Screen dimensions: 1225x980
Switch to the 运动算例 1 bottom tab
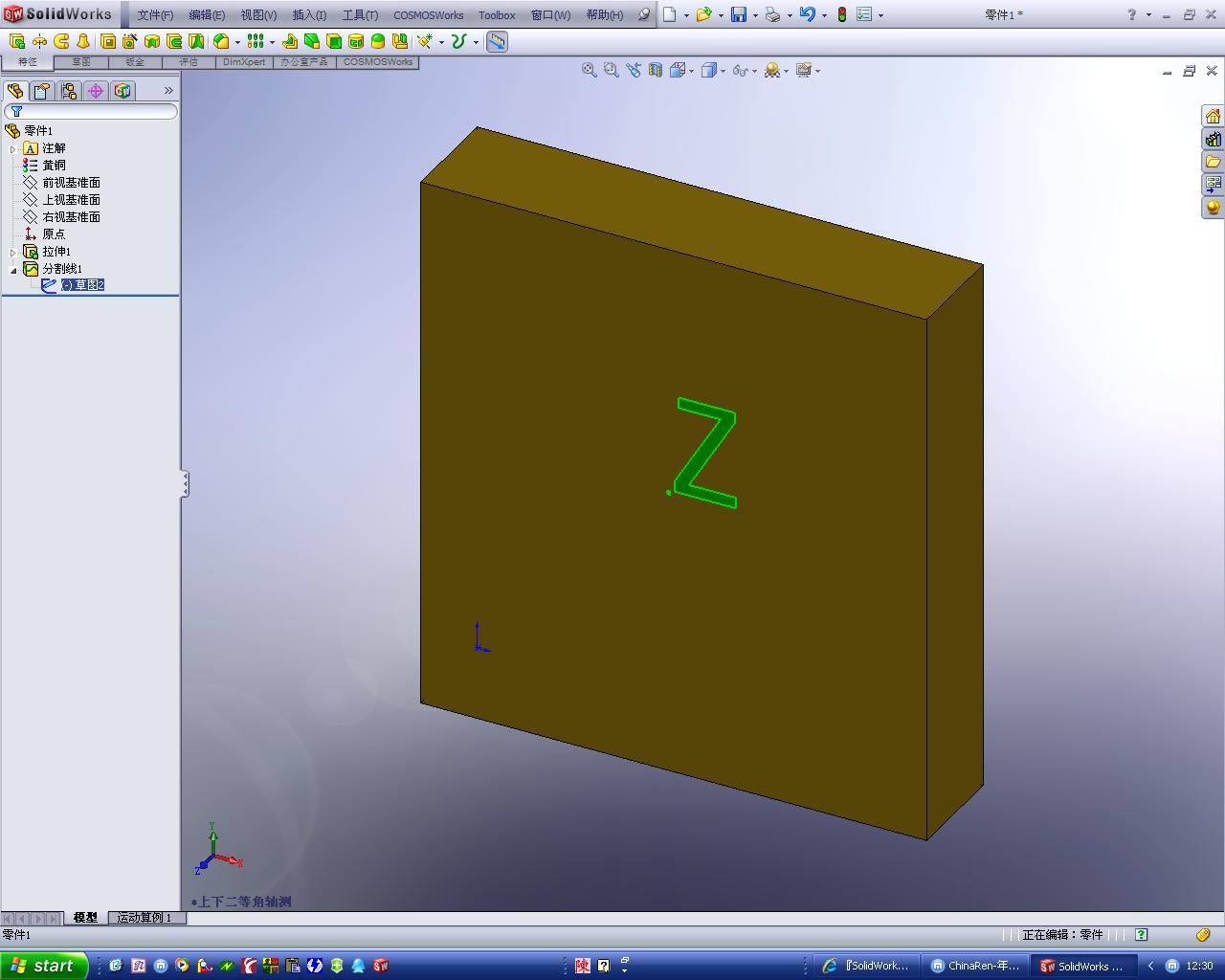tap(145, 918)
